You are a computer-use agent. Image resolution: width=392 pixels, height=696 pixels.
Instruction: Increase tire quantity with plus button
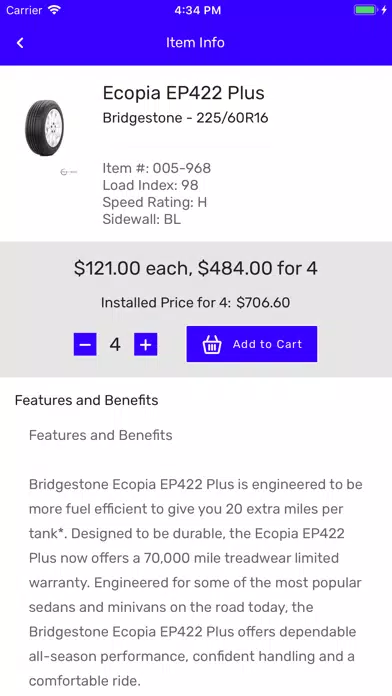[x=146, y=344]
